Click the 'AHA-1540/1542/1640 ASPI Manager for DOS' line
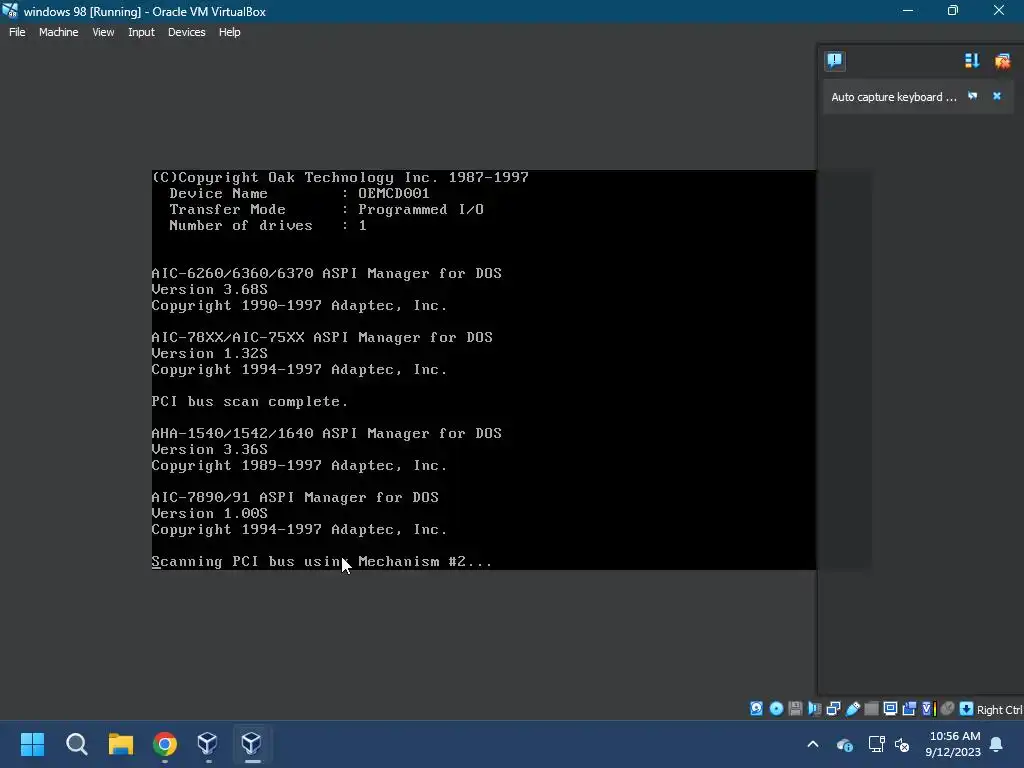Image resolution: width=1024 pixels, height=768 pixels. [327, 433]
